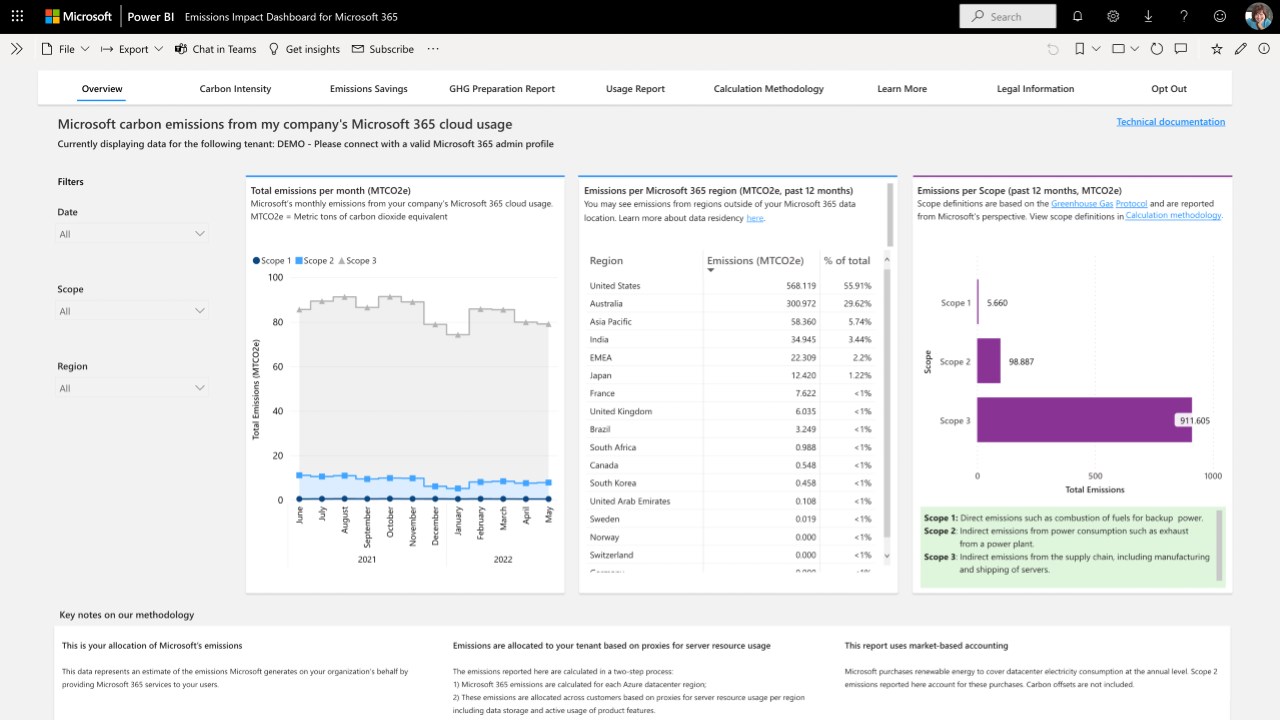Open the comments speech bubble

pyautogui.click(x=1181, y=49)
